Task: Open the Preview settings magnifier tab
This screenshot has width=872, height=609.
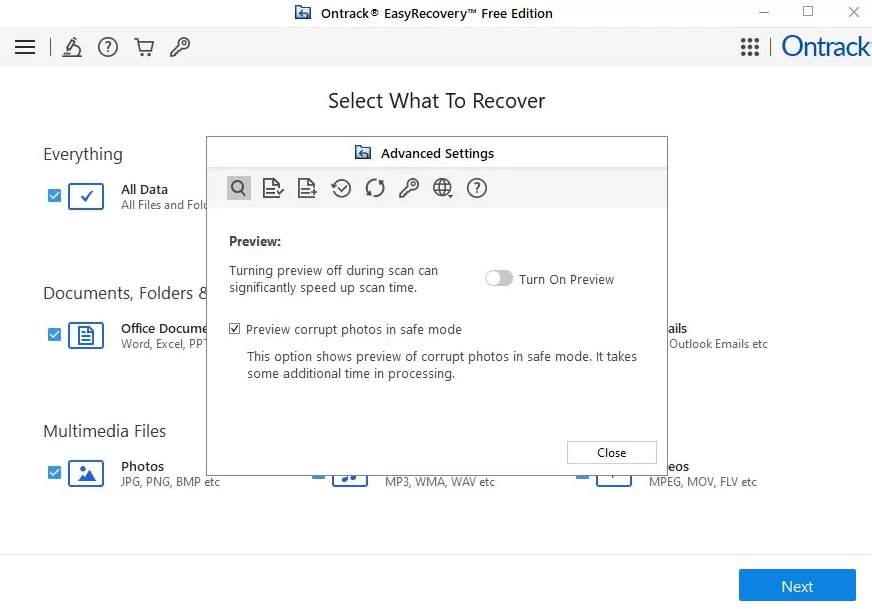Action: (x=238, y=188)
